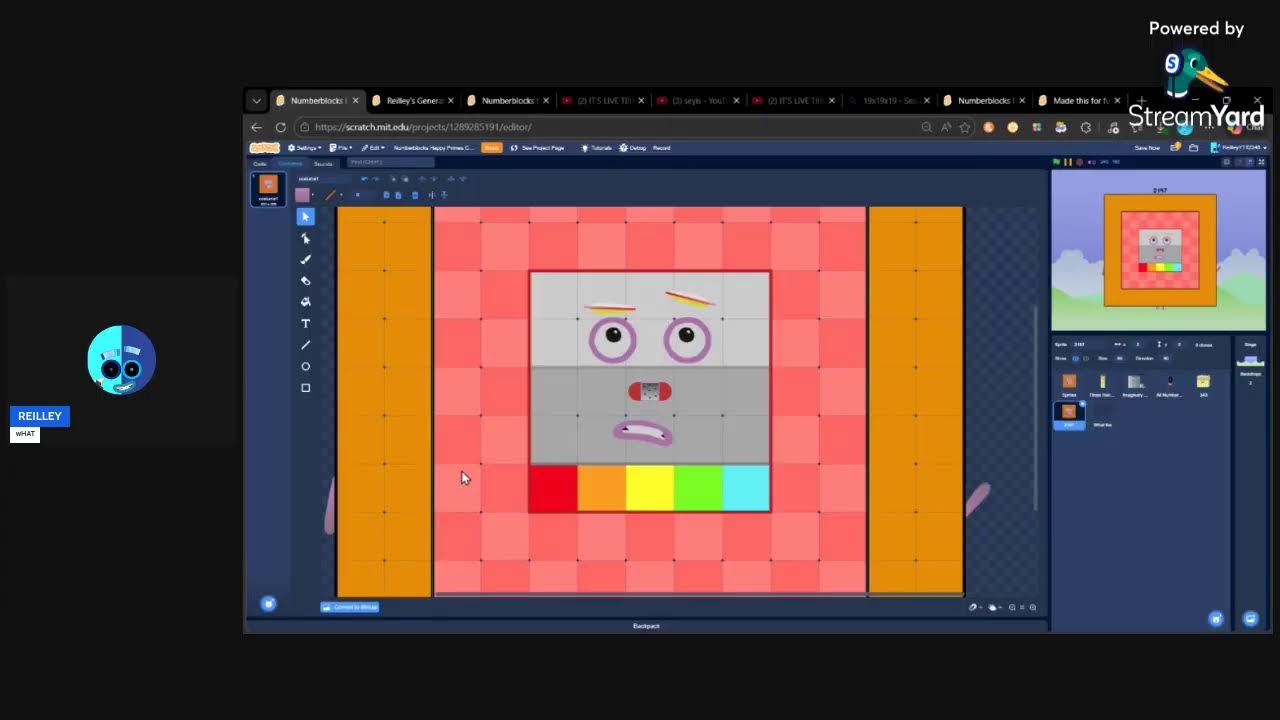Open the File dropdown menu
This screenshot has height=720, width=1280.
[x=340, y=148]
